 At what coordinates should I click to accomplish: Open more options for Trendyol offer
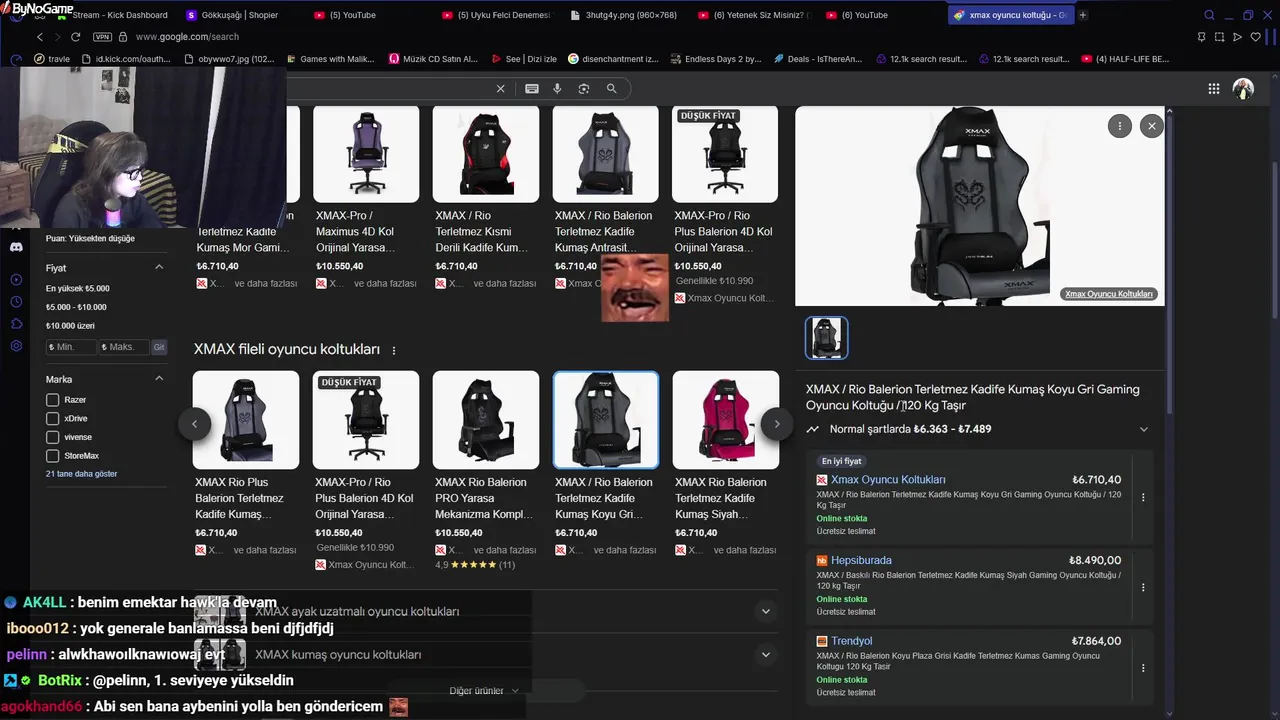(x=1143, y=668)
